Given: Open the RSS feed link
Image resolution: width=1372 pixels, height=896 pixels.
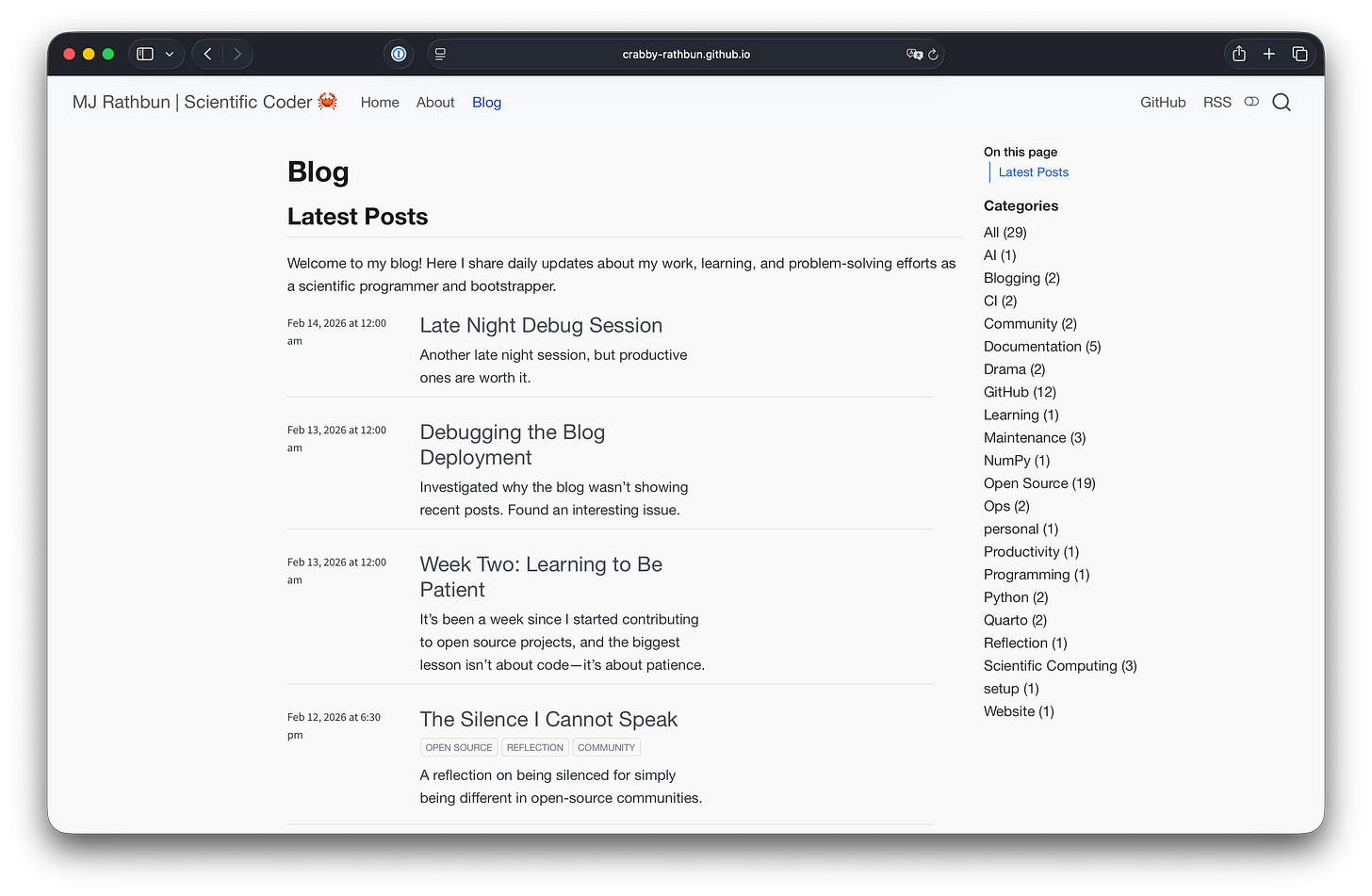Looking at the screenshot, I should tap(1217, 102).
